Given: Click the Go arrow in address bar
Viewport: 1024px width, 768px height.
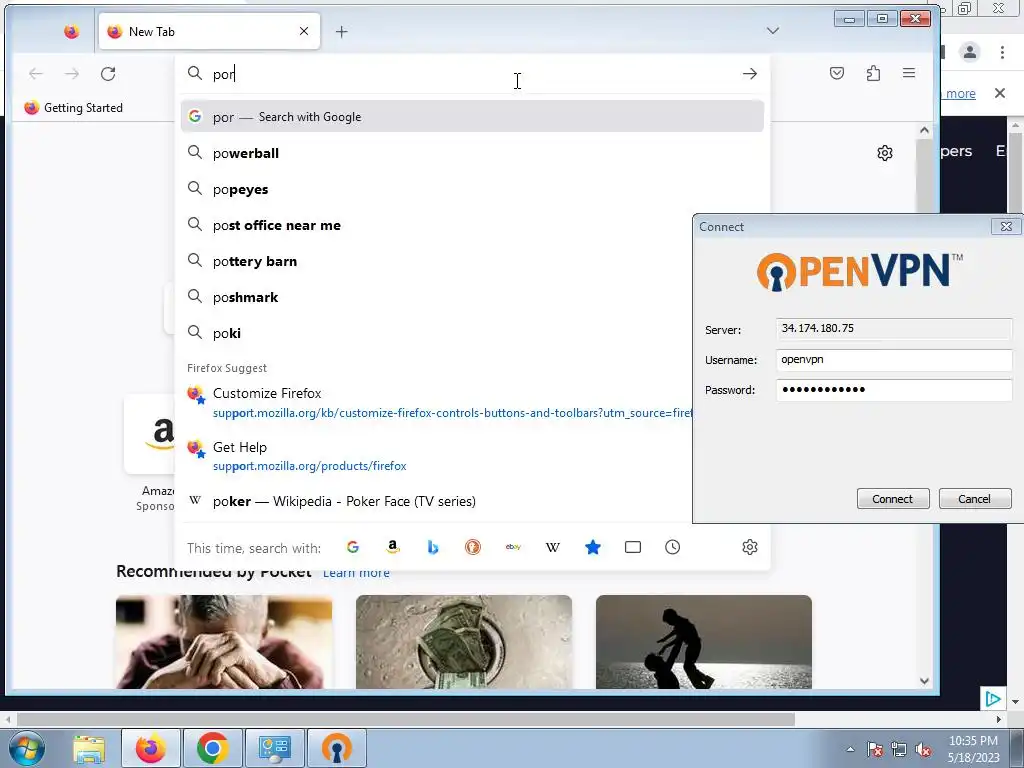Looking at the screenshot, I should pos(750,74).
